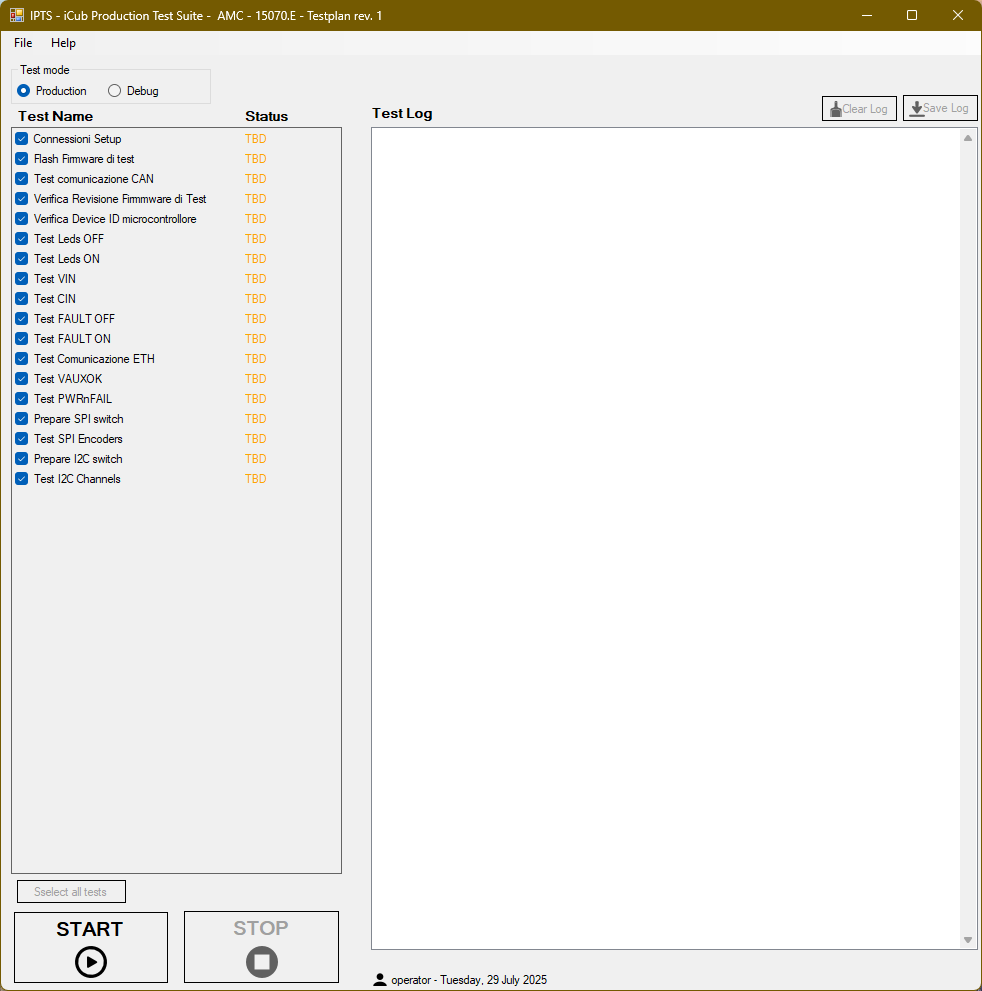Click the IPTS application icon in title bar
Image resolution: width=982 pixels, height=991 pixels.
[16, 15]
